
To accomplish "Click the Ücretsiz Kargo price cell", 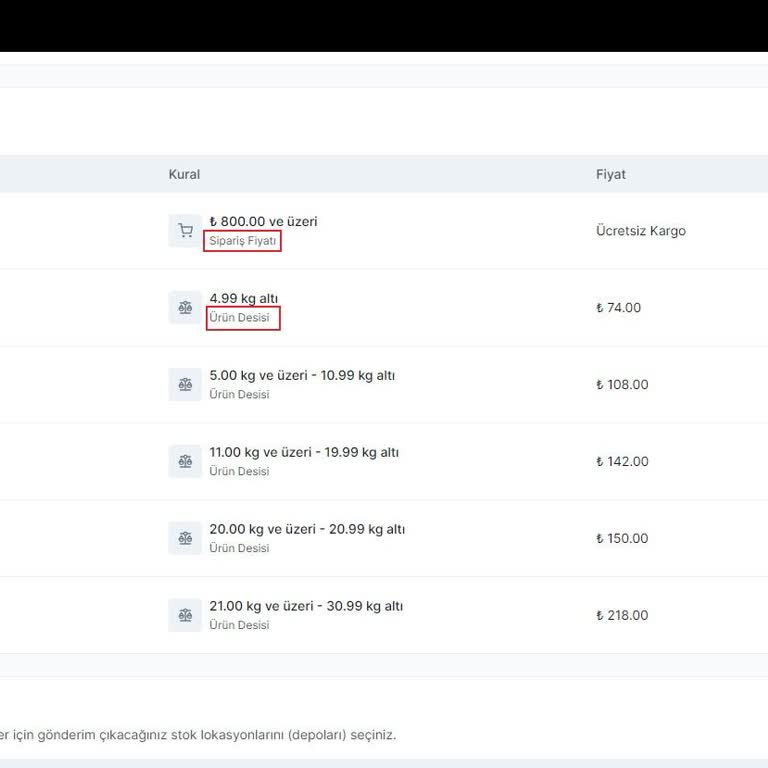I will click(x=640, y=231).
